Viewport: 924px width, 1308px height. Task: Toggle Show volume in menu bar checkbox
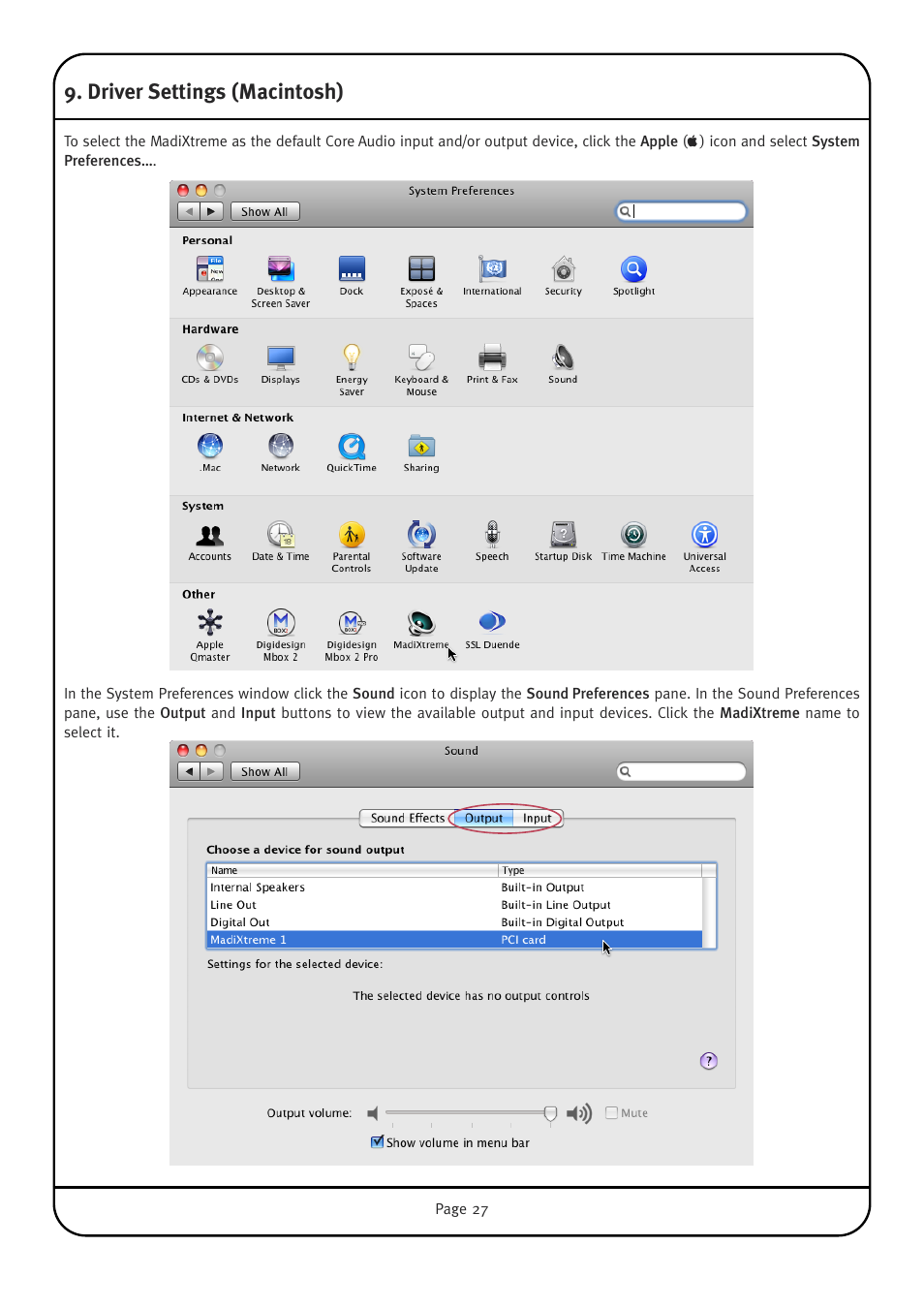(x=377, y=1142)
